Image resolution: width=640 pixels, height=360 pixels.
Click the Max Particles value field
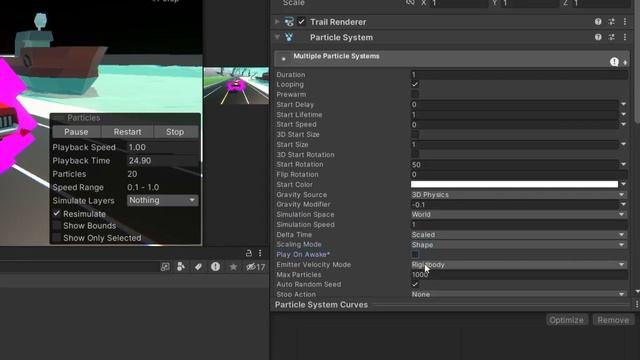519,274
